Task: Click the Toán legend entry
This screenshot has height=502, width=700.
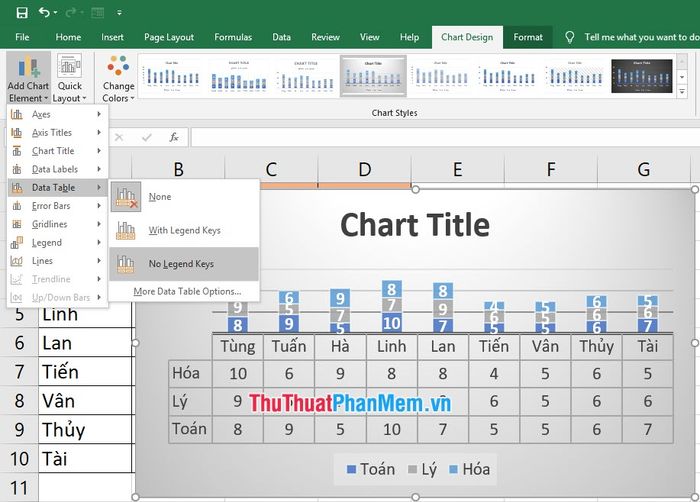Action: point(371,469)
